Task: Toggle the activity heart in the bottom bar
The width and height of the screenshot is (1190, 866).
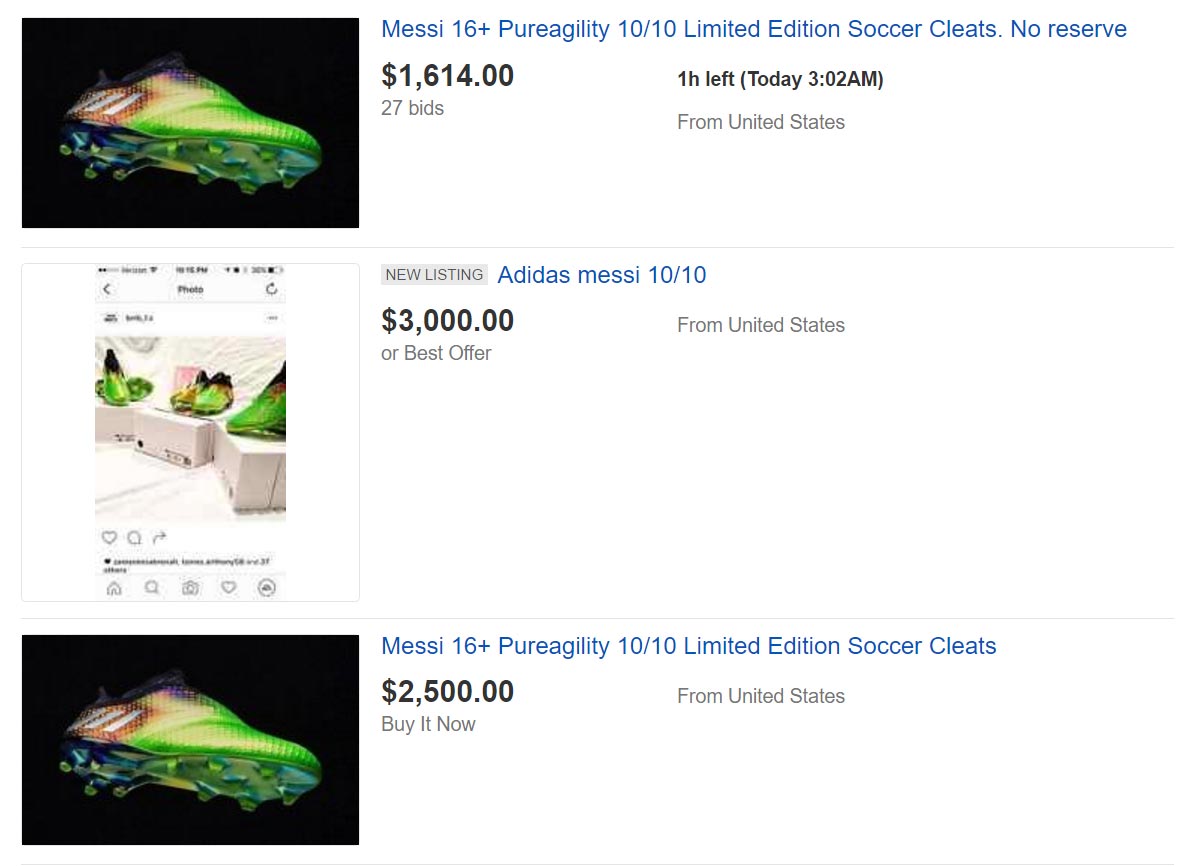Action: [x=228, y=586]
